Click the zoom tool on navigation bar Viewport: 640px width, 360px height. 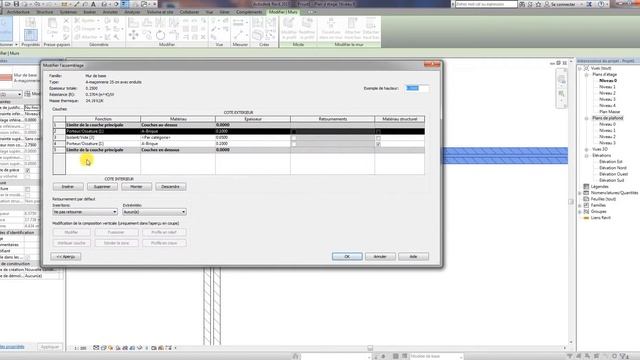(x=562, y=94)
